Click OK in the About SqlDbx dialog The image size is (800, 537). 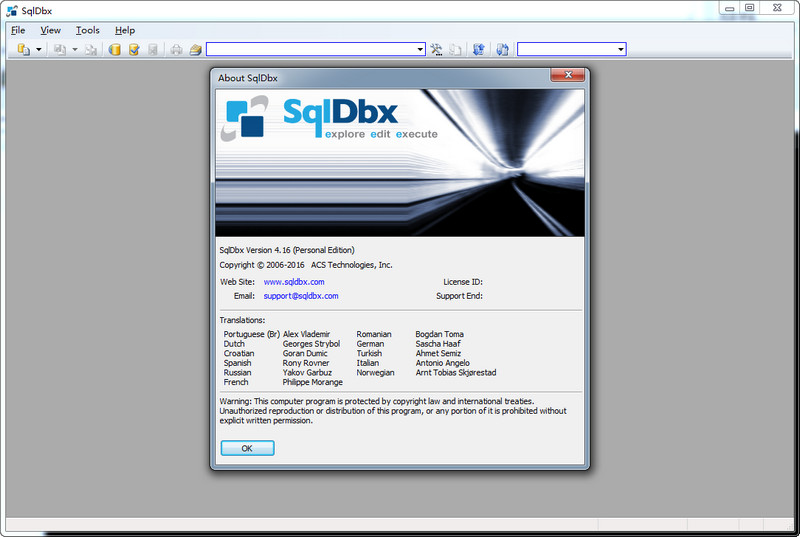247,448
